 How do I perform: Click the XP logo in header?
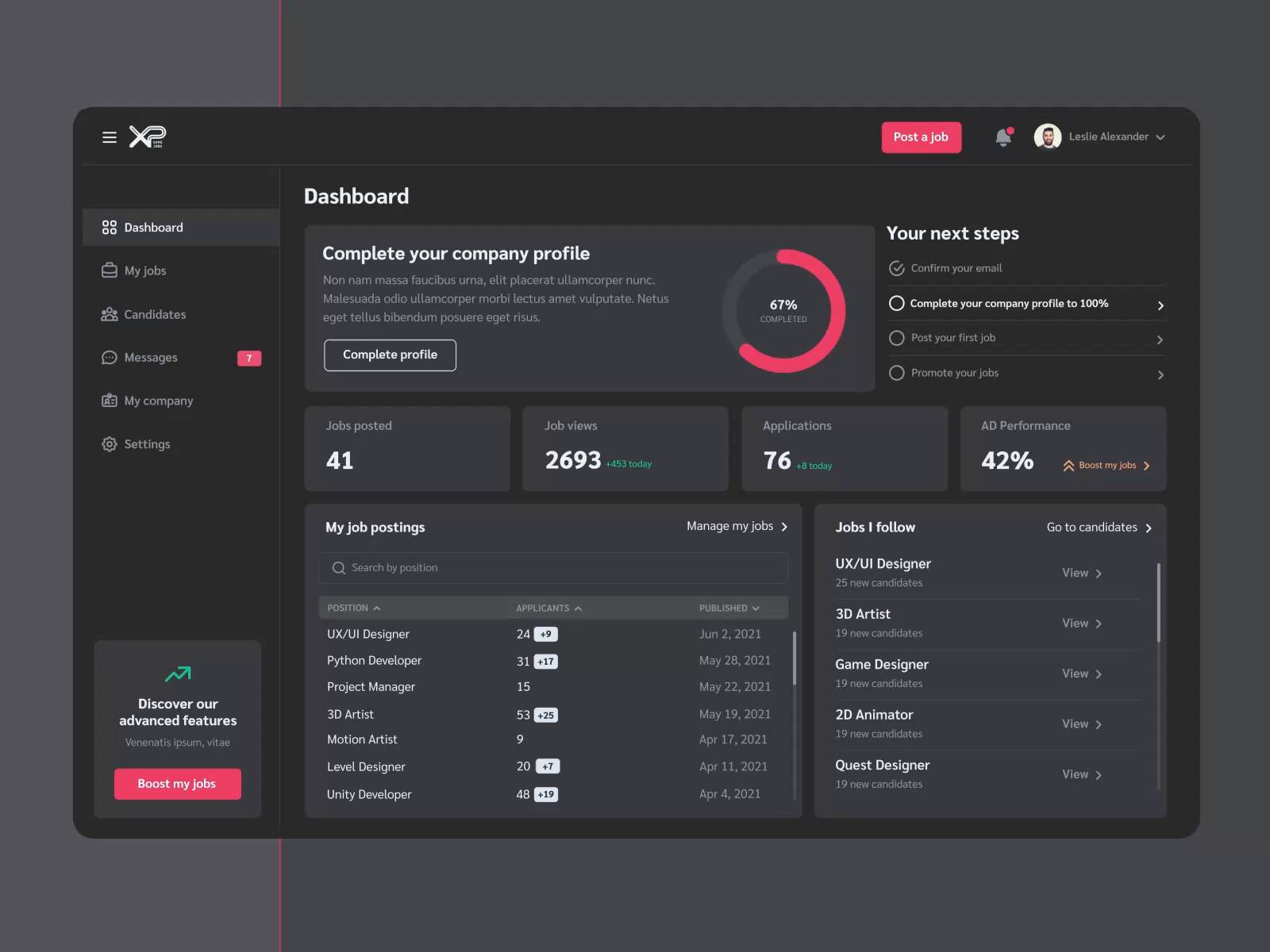click(148, 136)
